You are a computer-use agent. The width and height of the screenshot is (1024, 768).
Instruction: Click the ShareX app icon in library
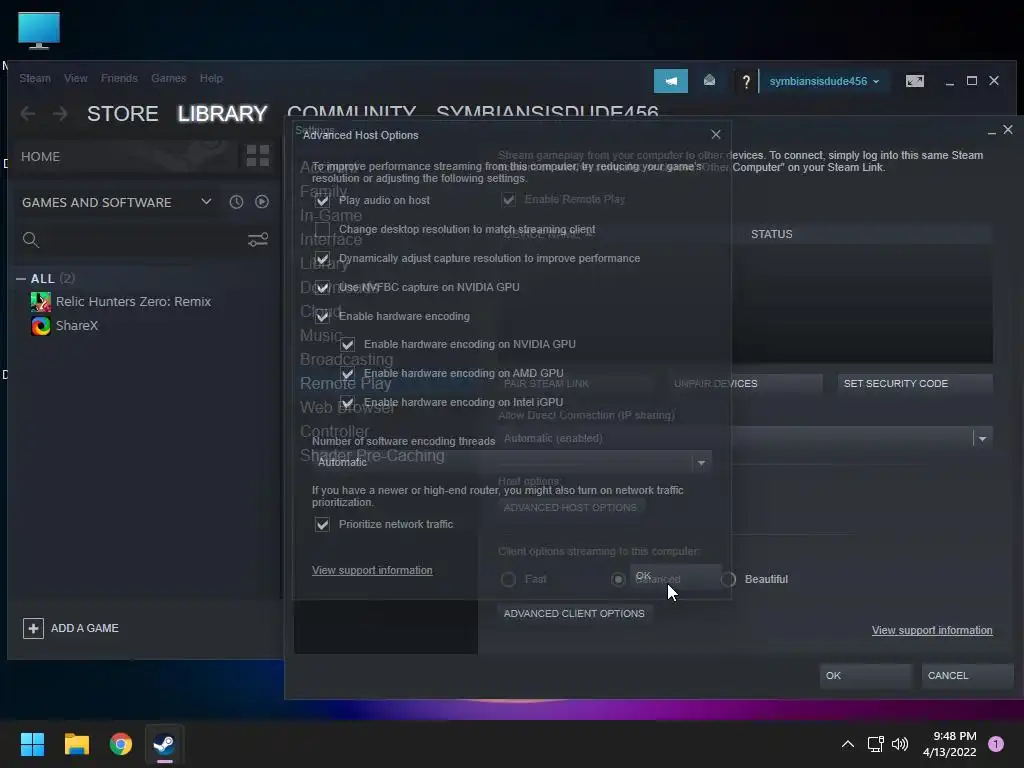point(40,325)
